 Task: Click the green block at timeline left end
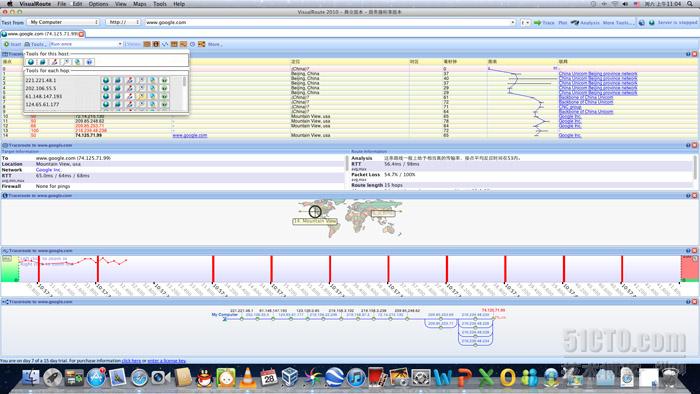(x=10, y=269)
